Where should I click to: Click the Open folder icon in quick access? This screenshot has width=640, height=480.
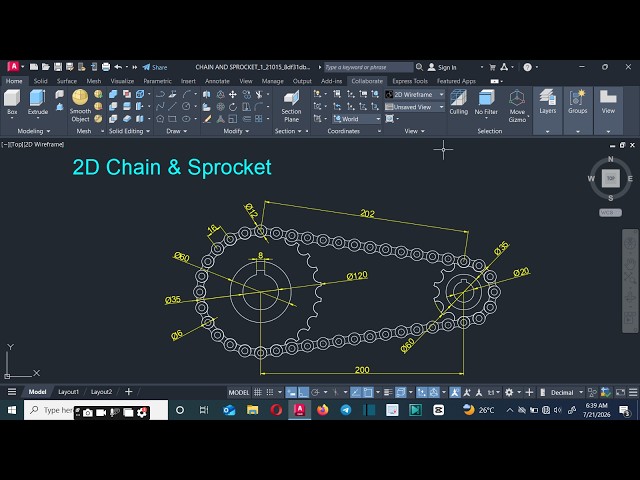click(46, 67)
